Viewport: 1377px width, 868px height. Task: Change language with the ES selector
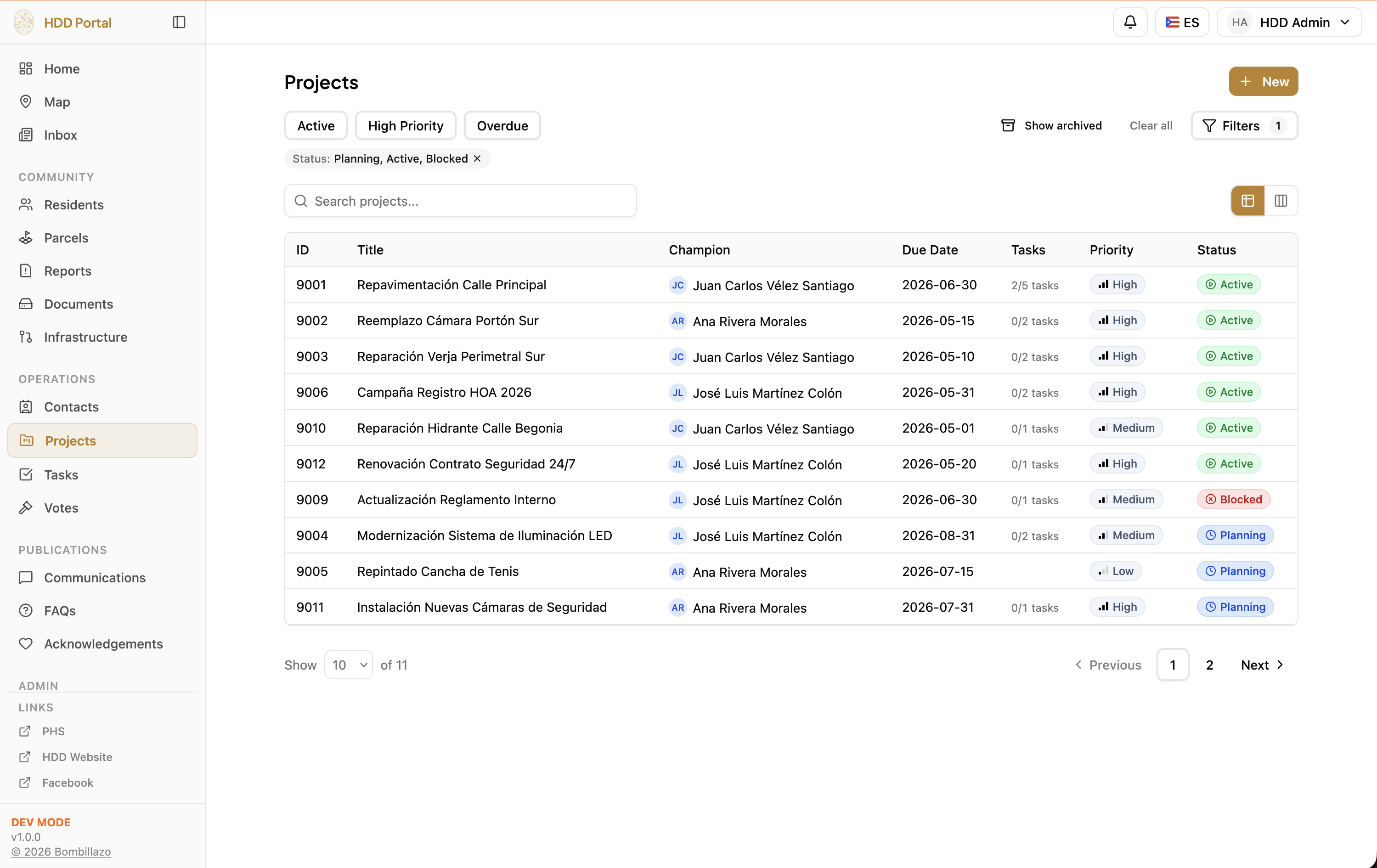pyautogui.click(x=1182, y=23)
